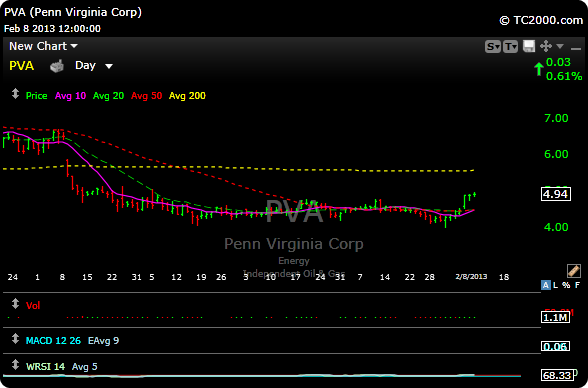Screen dimensions: 588x388
Task: Select the green Price plot label
Action: 36,96
